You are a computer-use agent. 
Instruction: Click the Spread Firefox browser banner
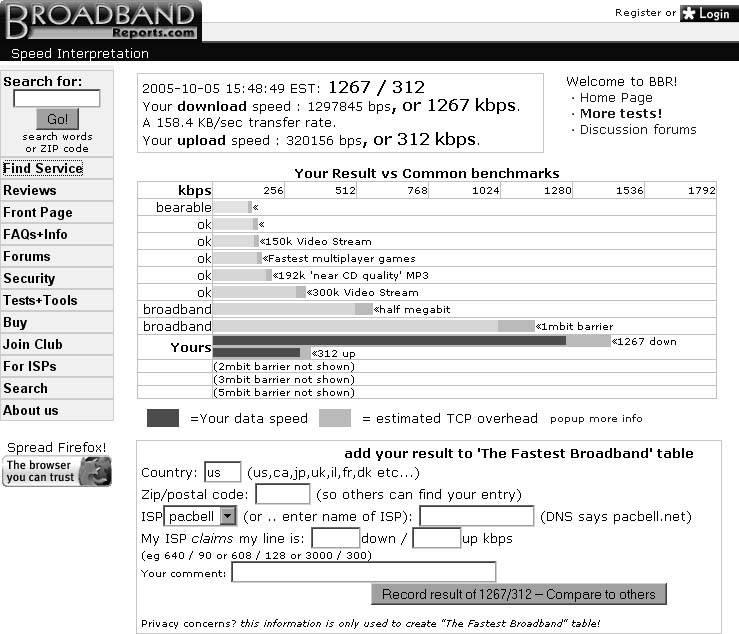pos(57,471)
